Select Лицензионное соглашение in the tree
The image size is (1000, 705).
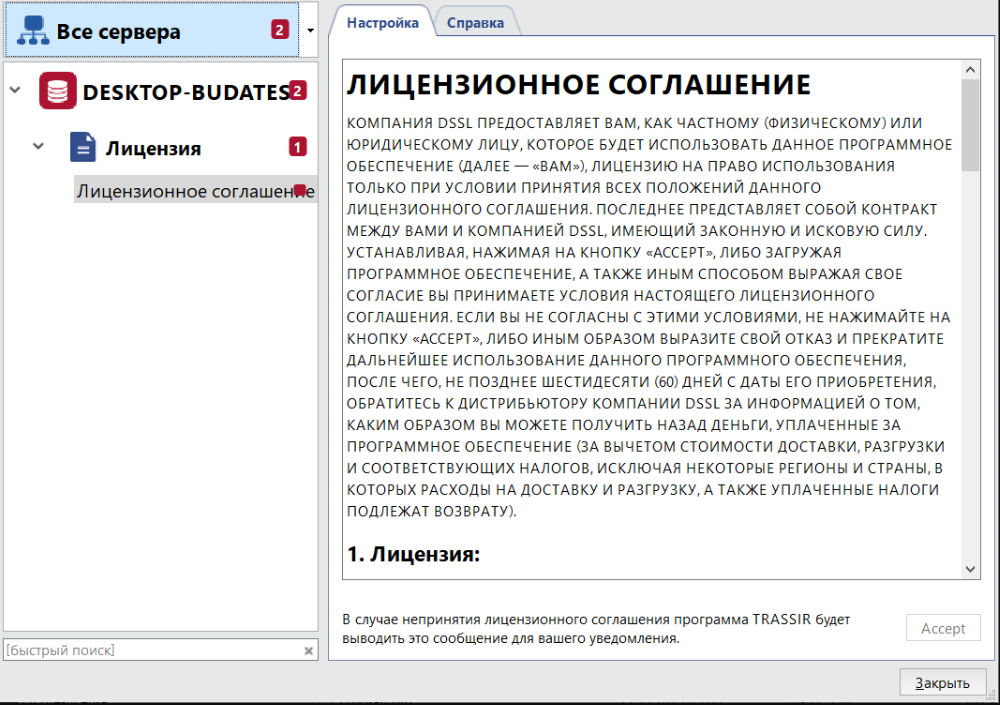[196, 190]
